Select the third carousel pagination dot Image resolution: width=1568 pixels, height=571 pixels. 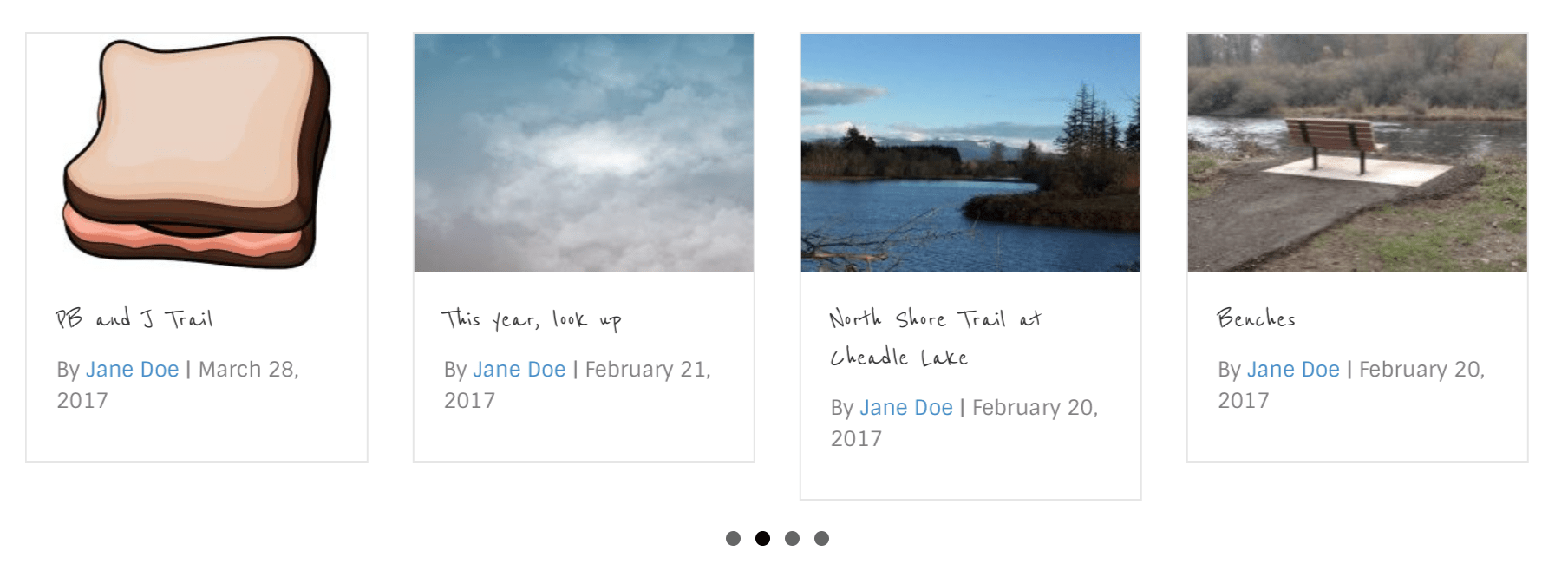pyautogui.click(x=794, y=538)
